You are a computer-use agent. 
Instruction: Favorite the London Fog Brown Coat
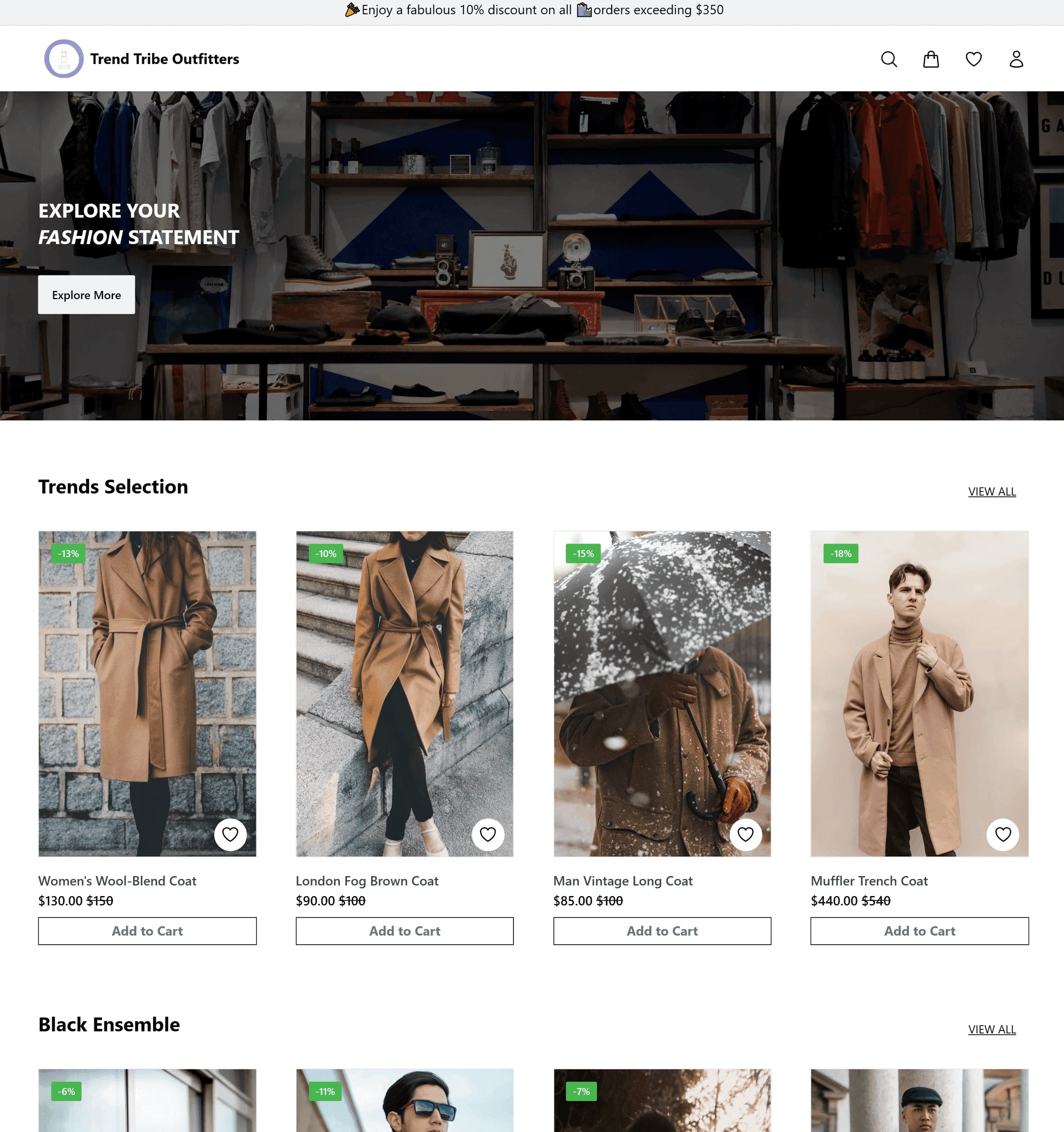pyautogui.click(x=487, y=834)
